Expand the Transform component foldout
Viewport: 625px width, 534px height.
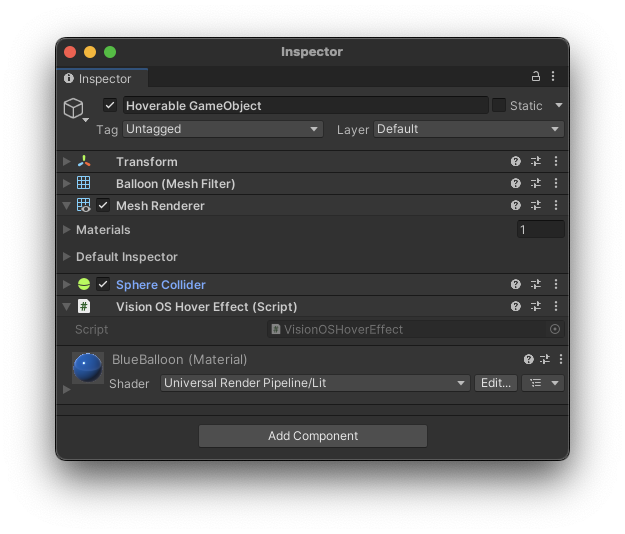[67, 162]
